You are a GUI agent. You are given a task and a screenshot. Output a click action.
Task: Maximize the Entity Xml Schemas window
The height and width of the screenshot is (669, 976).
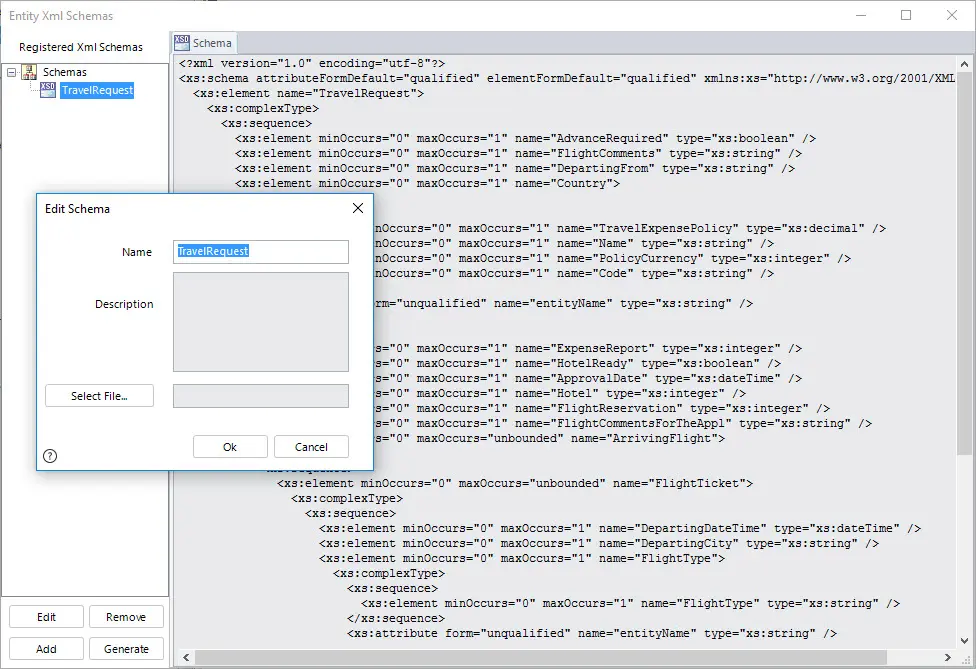click(x=906, y=15)
